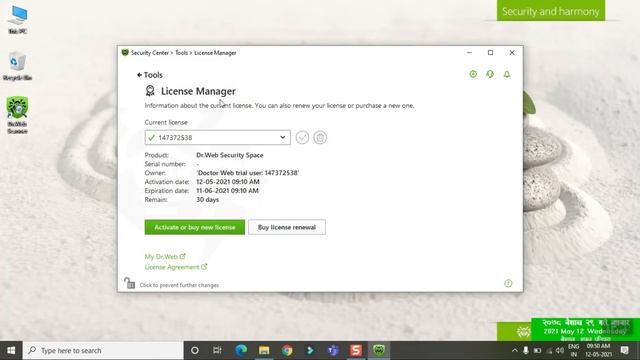
Task: Click the Type here to search box
Action: tap(103, 350)
